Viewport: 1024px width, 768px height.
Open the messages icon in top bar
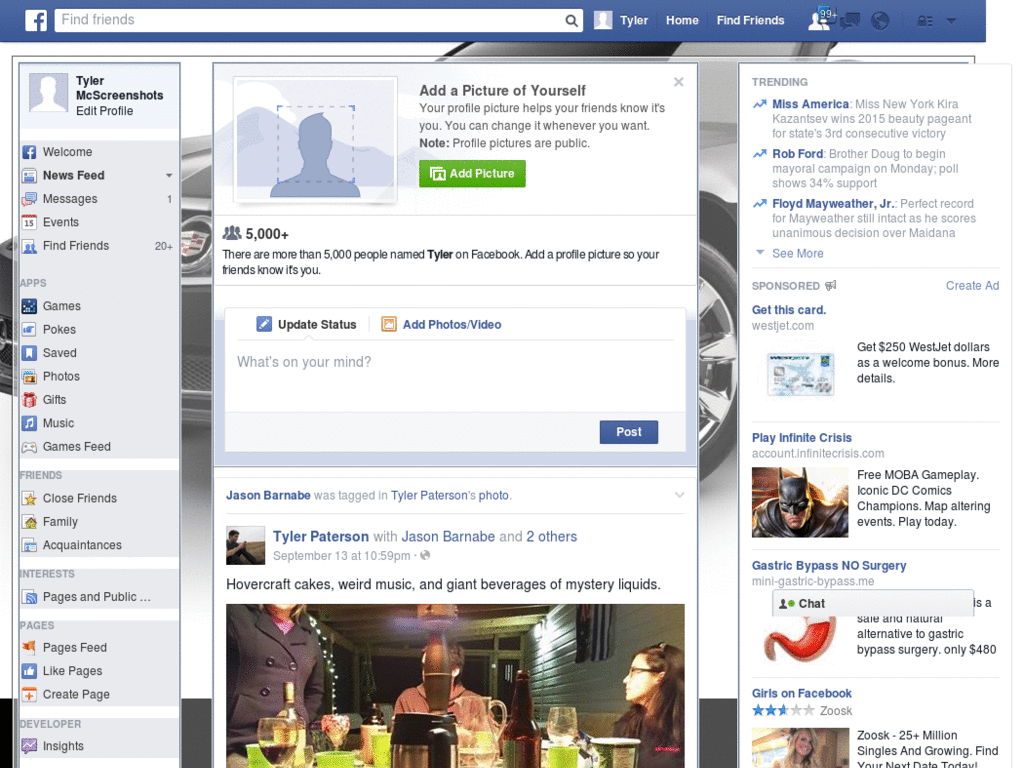(850, 21)
